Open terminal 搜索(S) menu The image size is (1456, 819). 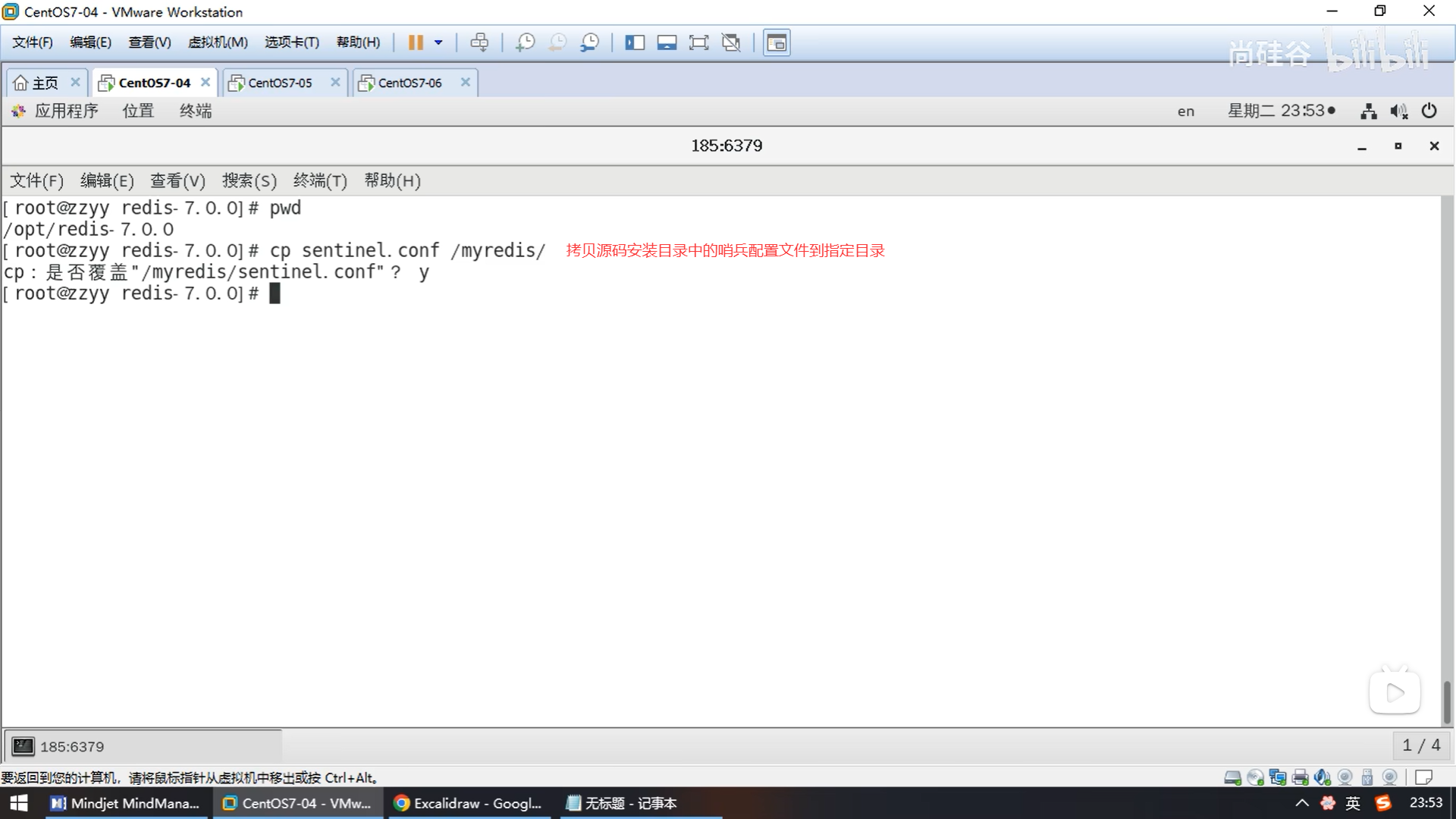pyautogui.click(x=249, y=180)
